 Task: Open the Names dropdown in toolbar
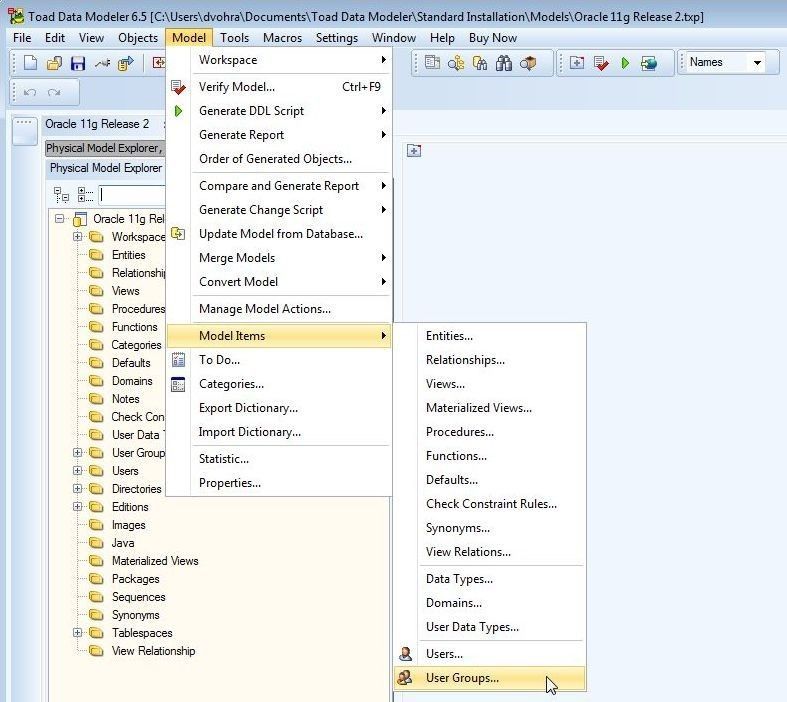pos(757,63)
